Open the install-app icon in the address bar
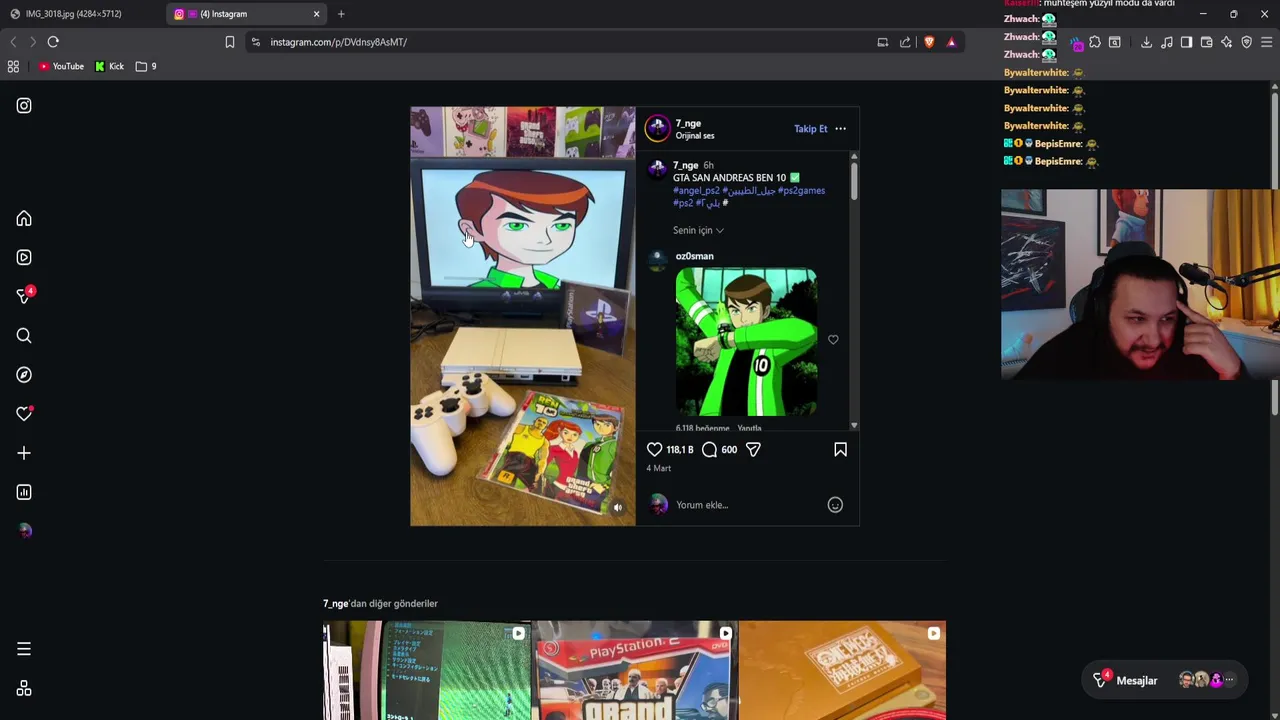The width and height of the screenshot is (1280, 720). click(882, 42)
